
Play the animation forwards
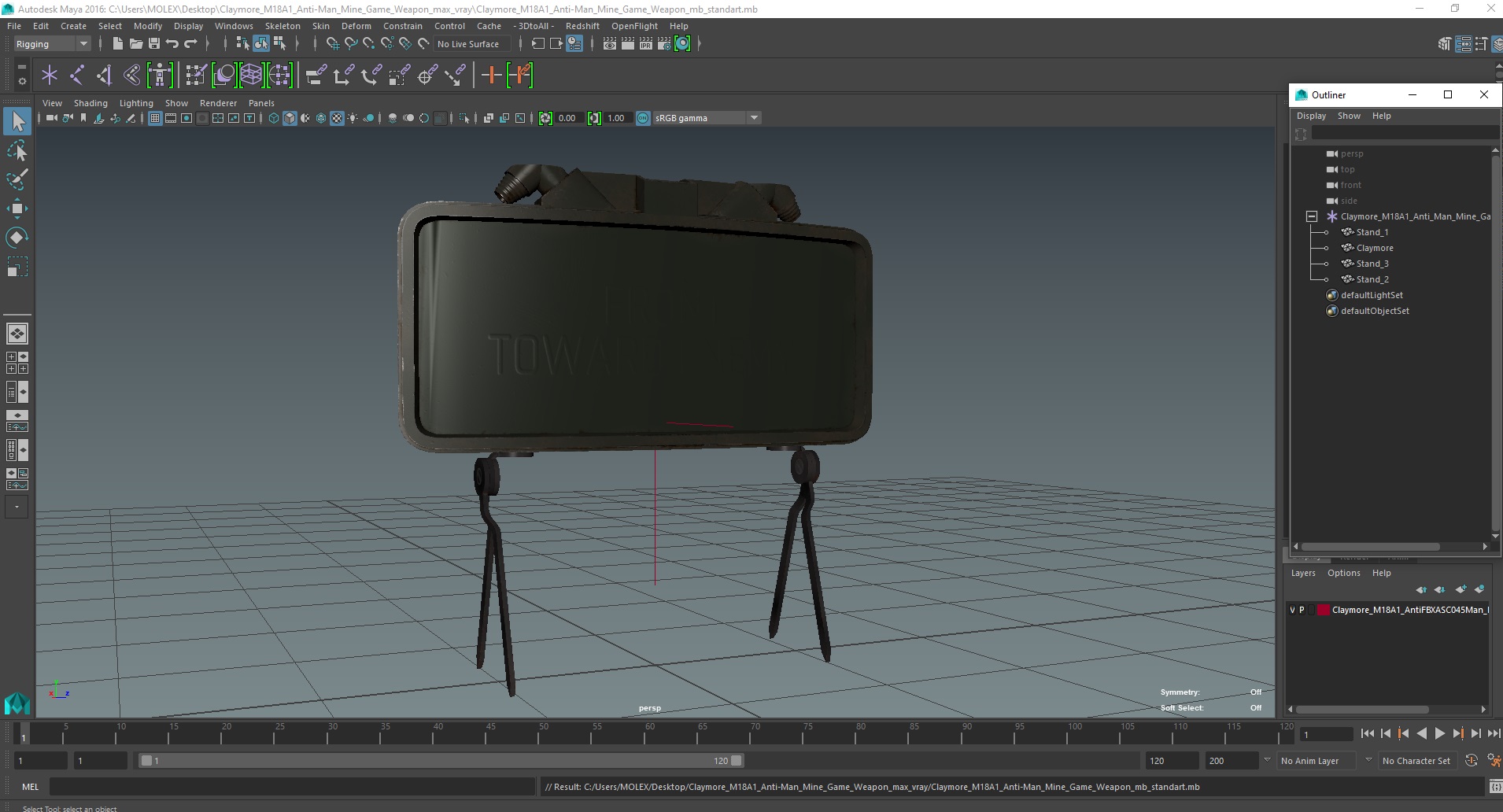[x=1439, y=733]
